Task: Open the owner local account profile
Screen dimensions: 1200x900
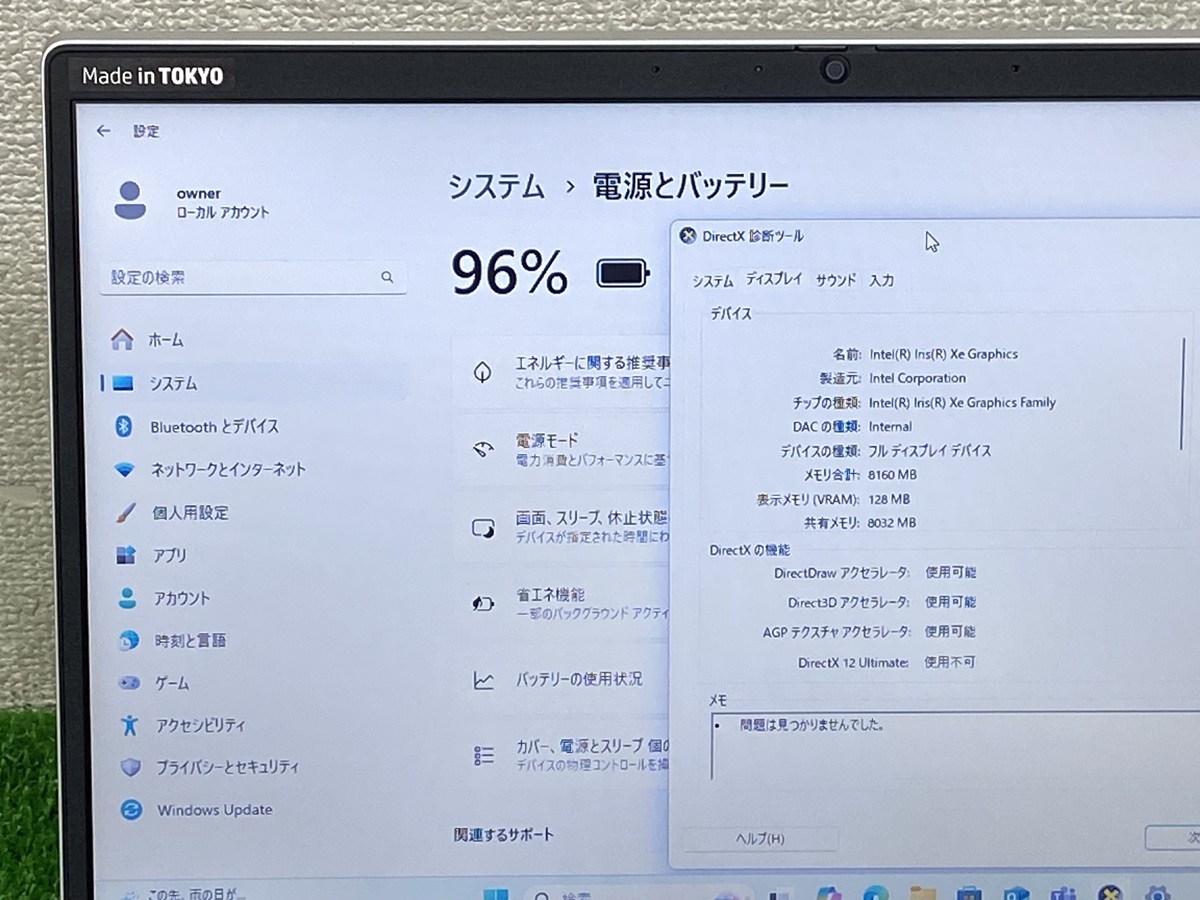Action: click(190, 201)
